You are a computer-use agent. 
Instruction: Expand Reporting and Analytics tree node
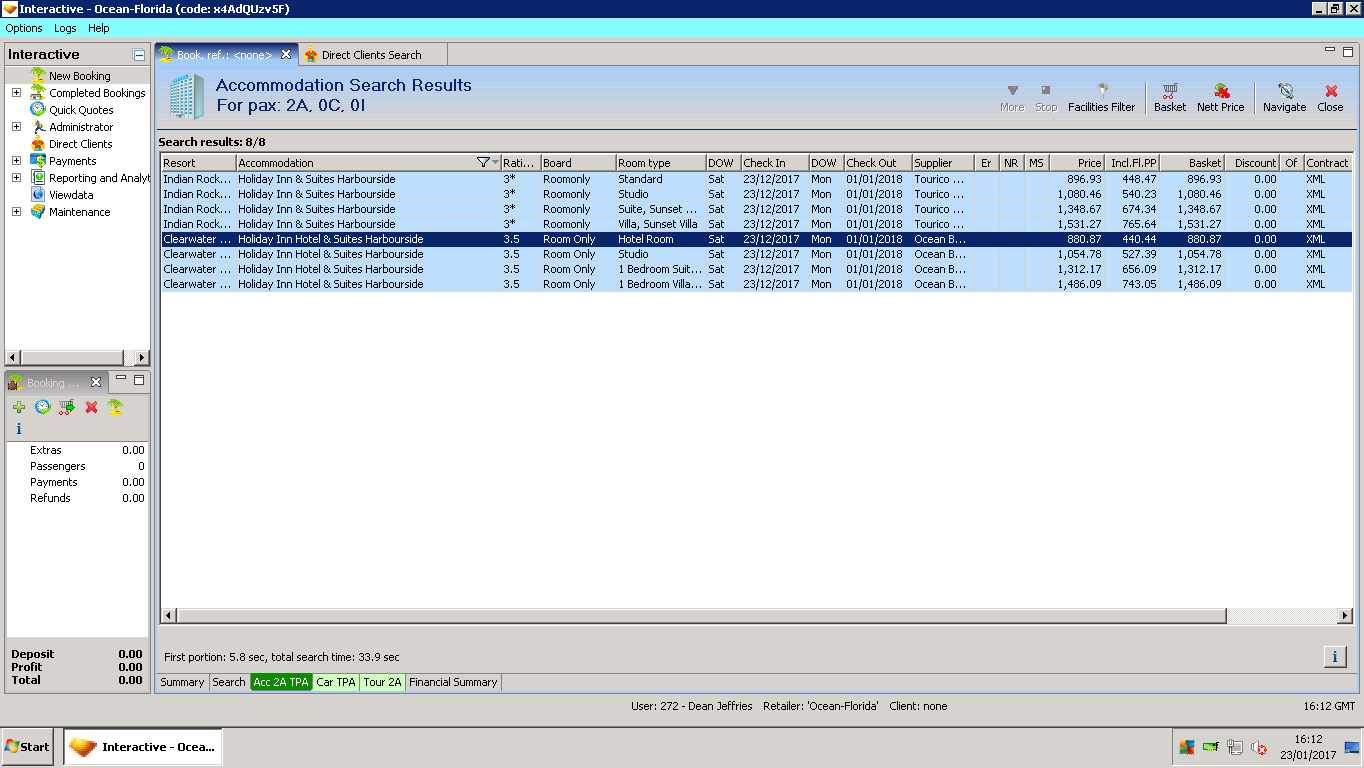pos(16,178)
